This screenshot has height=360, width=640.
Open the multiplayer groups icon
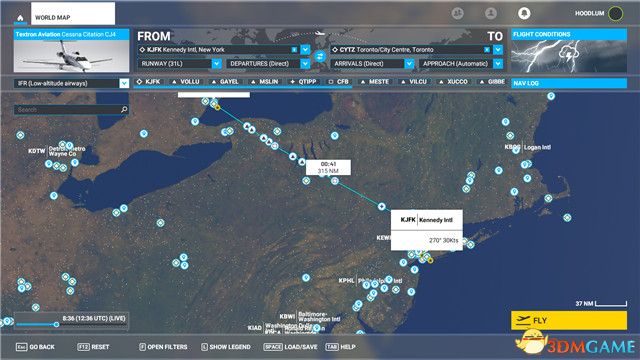pyautogui.click(x=458, y=13)
